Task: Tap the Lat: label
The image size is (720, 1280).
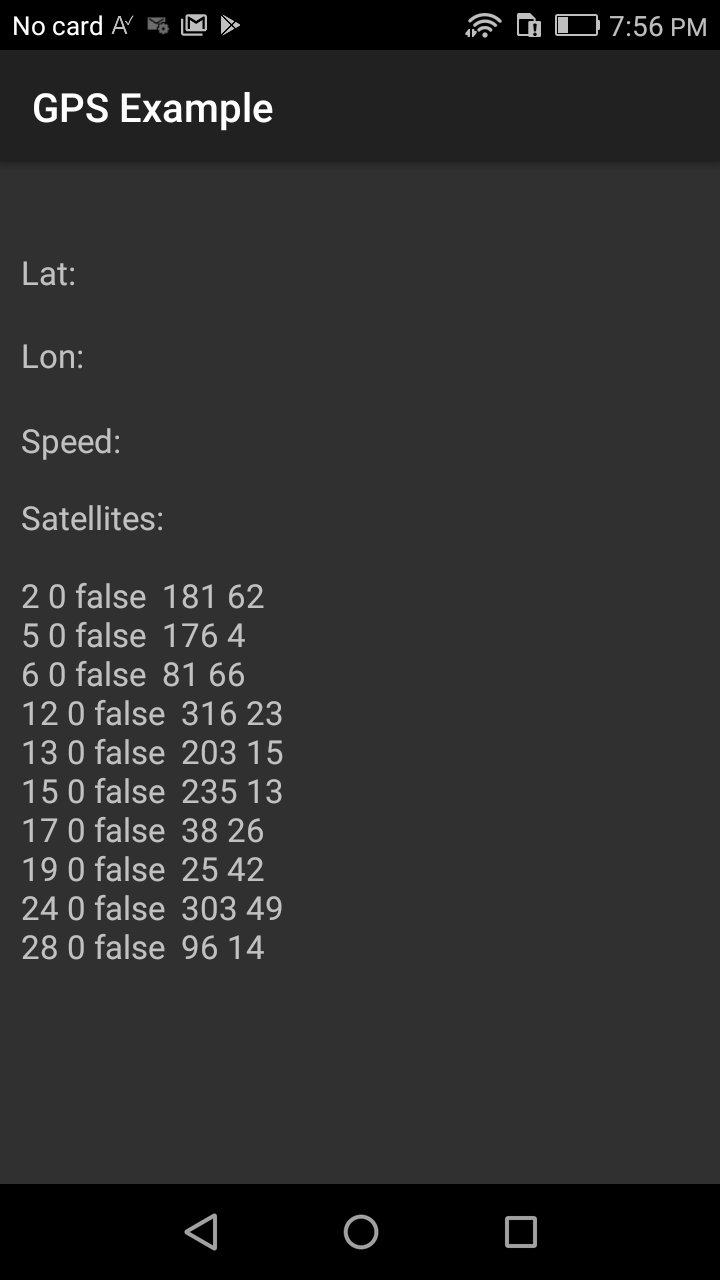Action: pyautogui.click(x=49, y=273)
